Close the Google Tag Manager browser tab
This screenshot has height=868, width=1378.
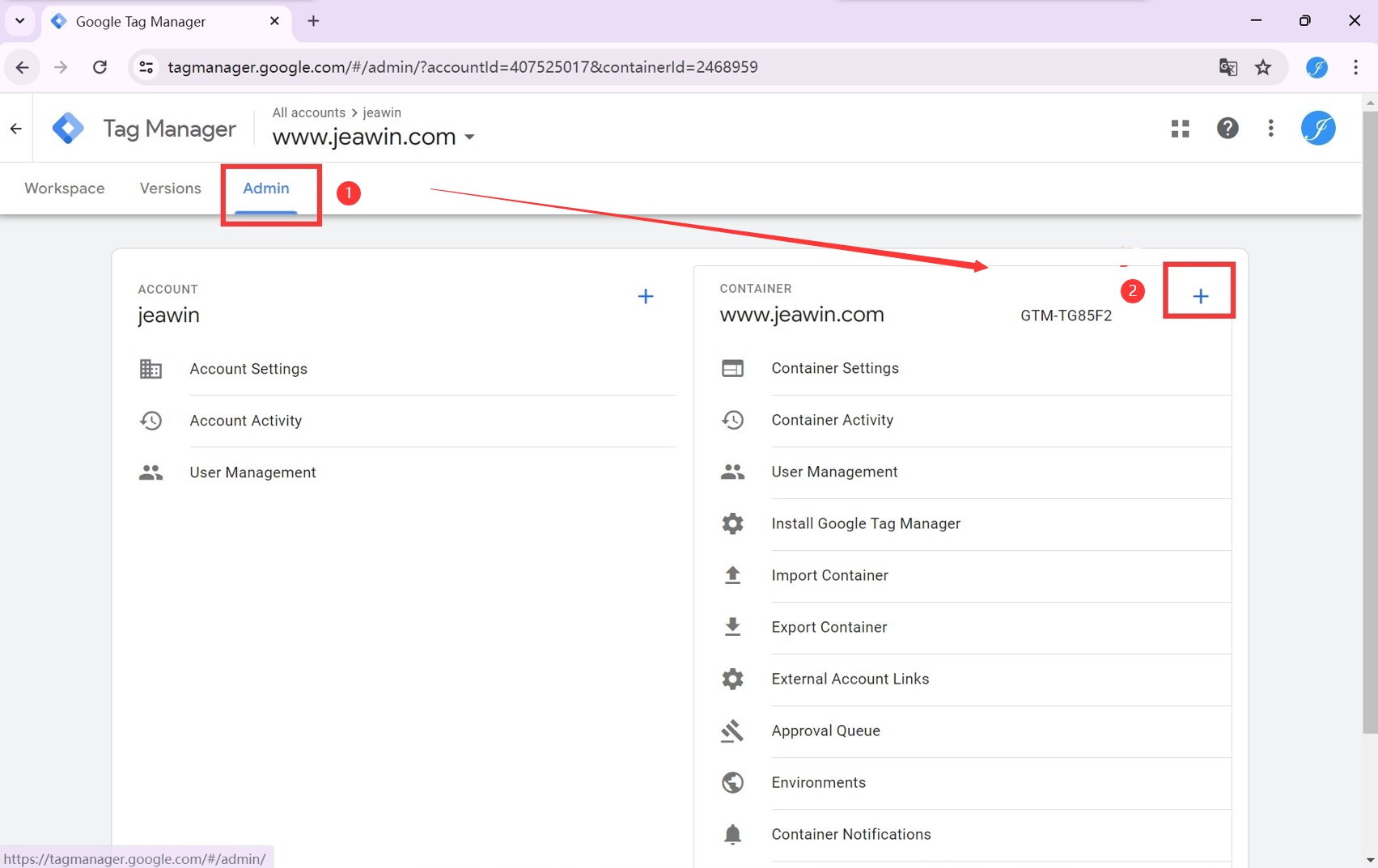click(274, 21)
